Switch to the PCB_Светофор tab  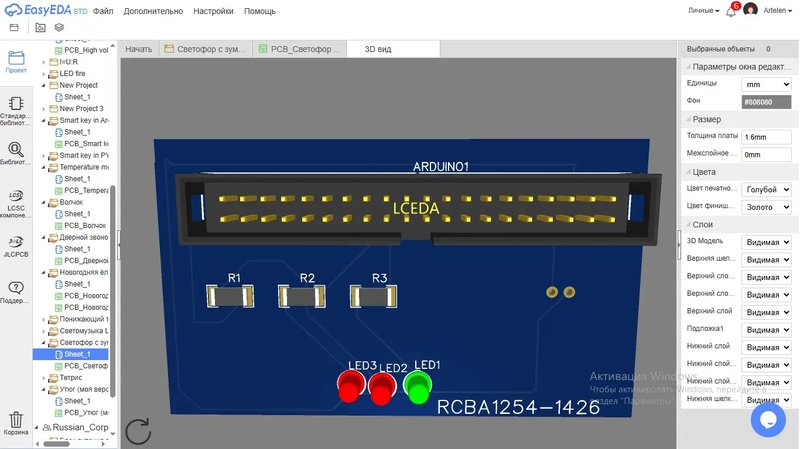point(300,49)
